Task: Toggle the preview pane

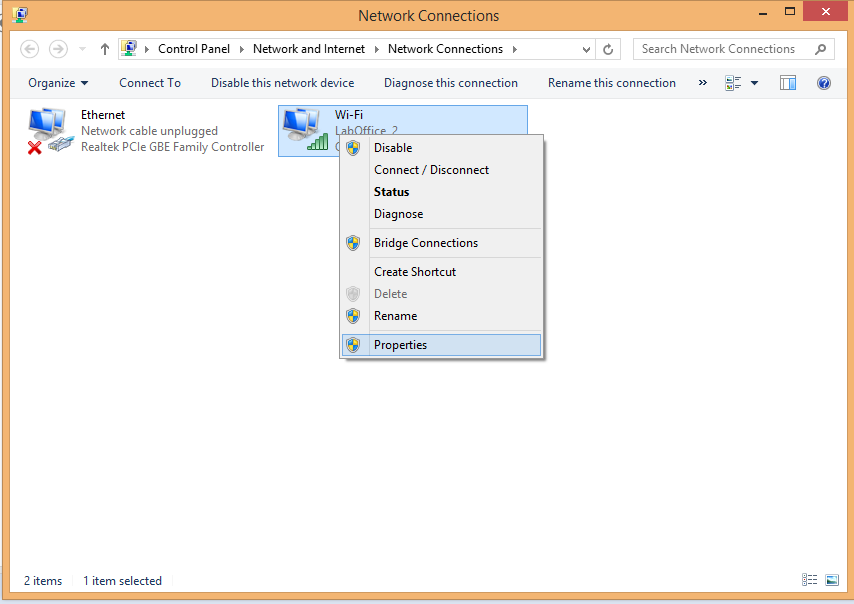Action: coord(788,83)
